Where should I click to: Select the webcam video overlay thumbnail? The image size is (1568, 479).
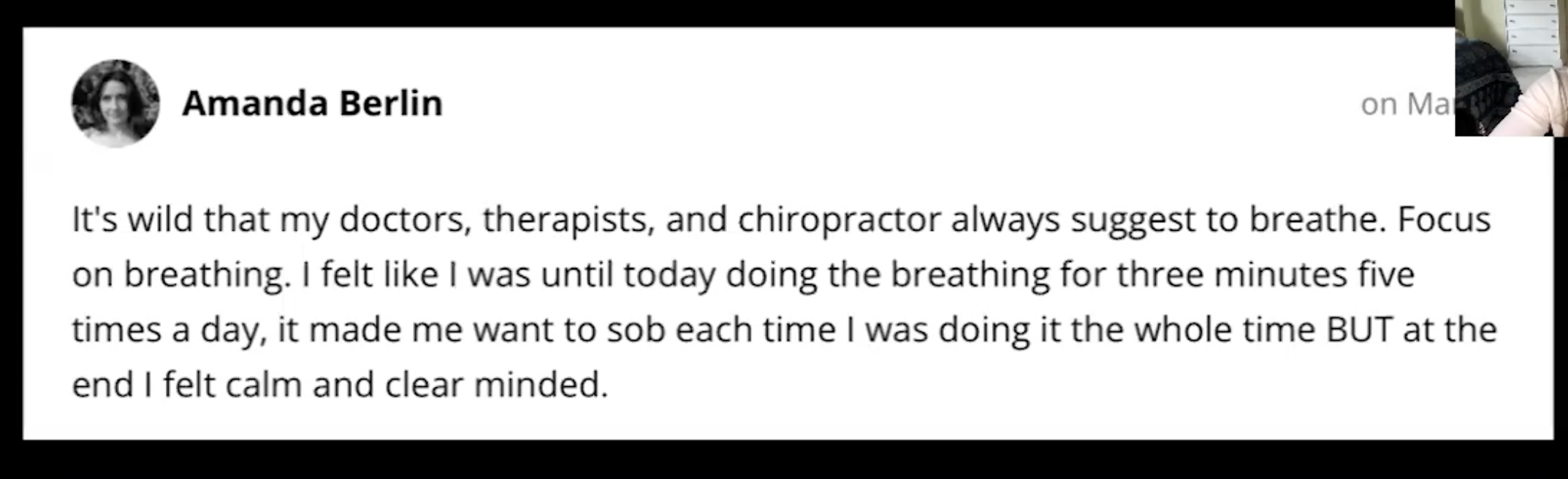coord(1511,68)
